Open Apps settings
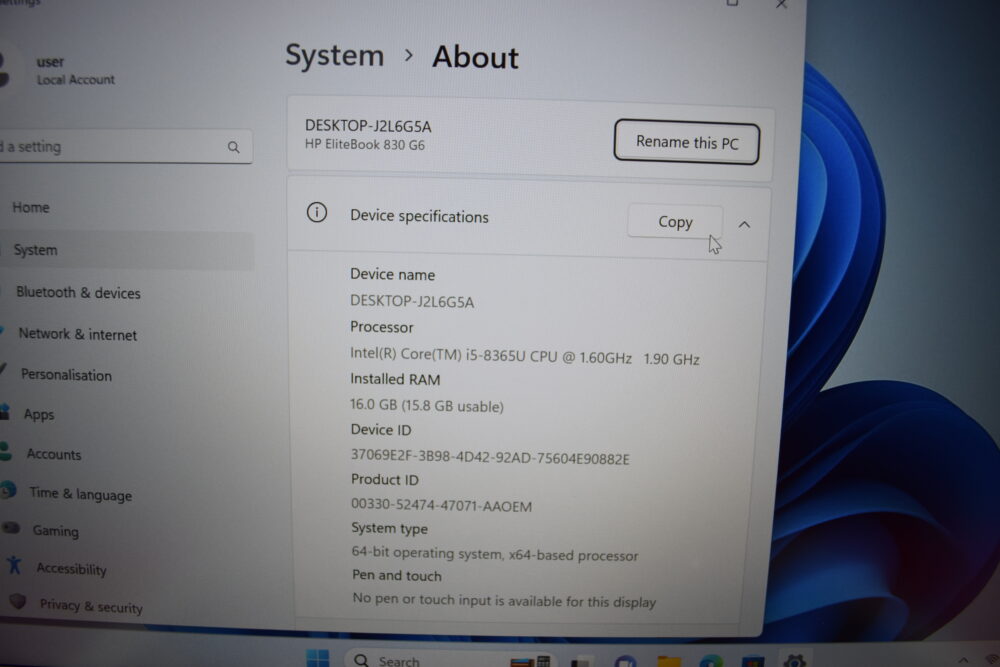1000x667 pixels. tap(39, 414)
